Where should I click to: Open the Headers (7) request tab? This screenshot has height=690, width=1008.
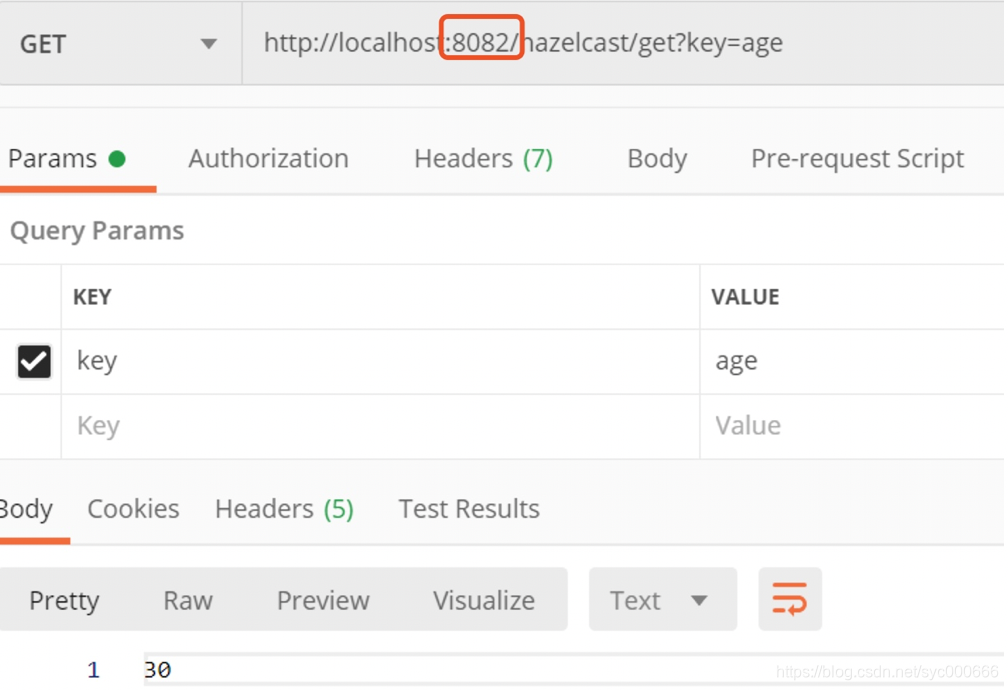click(x=483, y=158)
